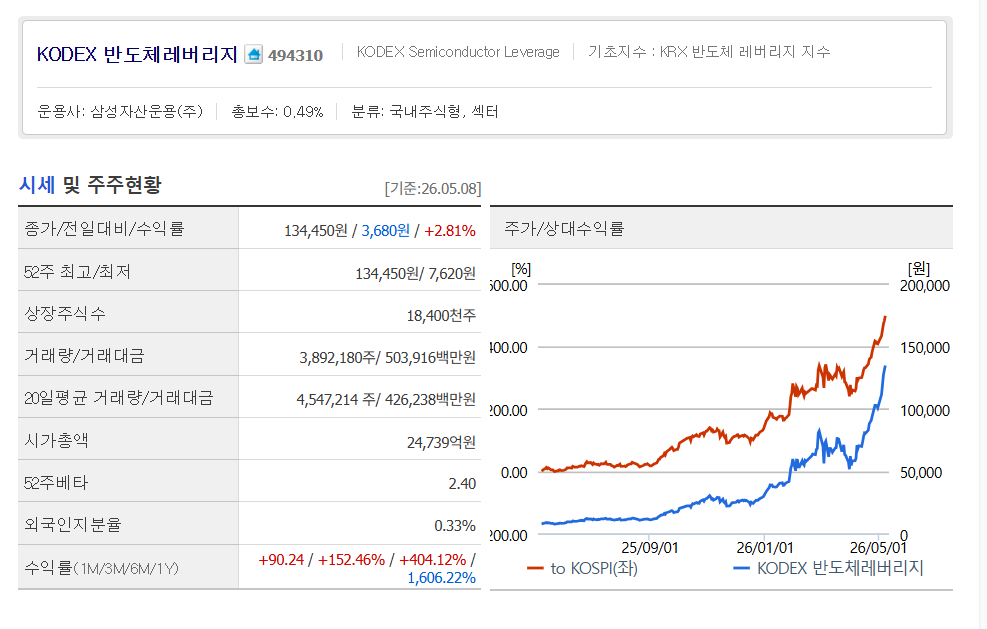Click the 수익률(1M/3M/6M/1Y) row label

point(101,569)
